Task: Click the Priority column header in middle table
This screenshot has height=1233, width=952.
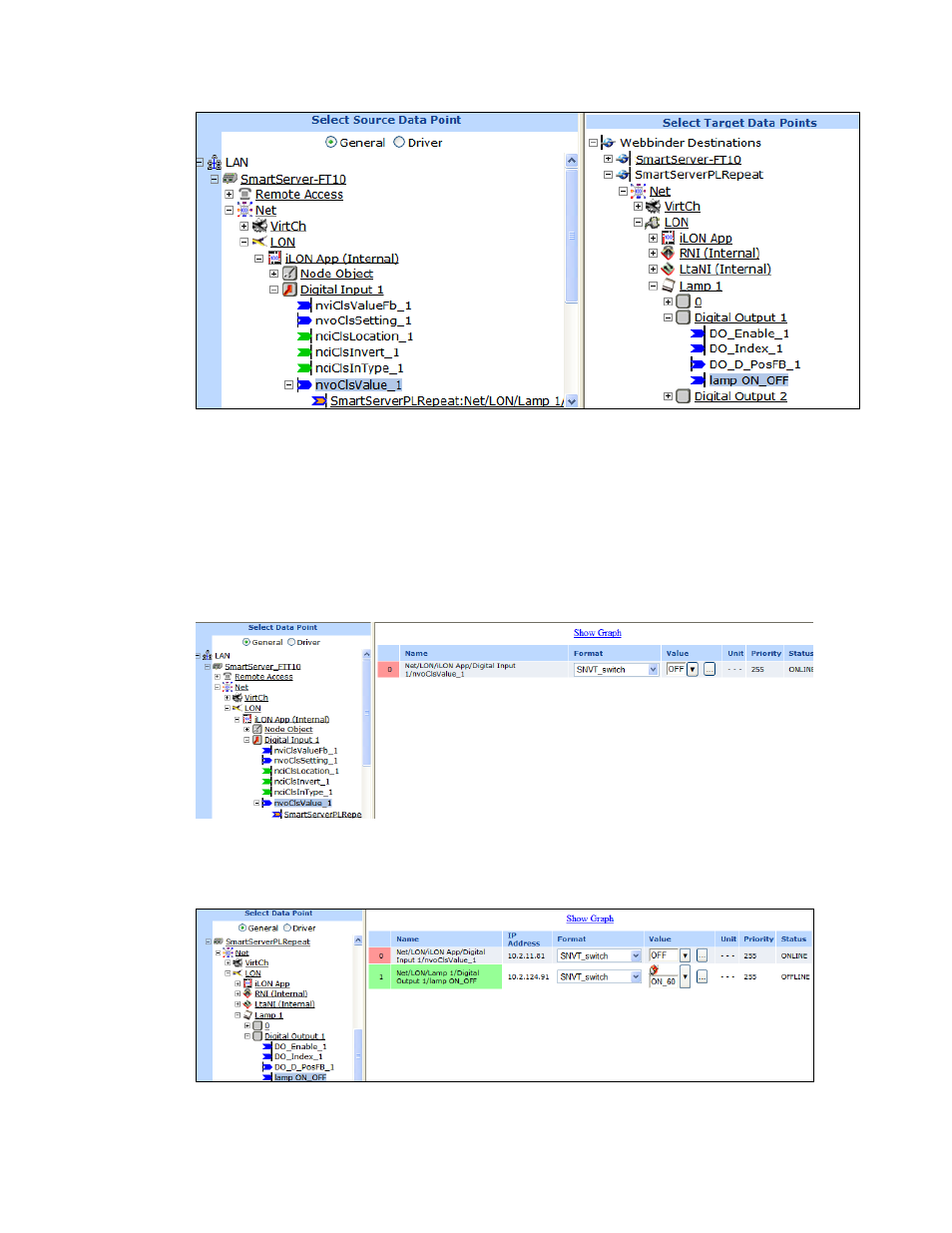Action: [766, 654]
